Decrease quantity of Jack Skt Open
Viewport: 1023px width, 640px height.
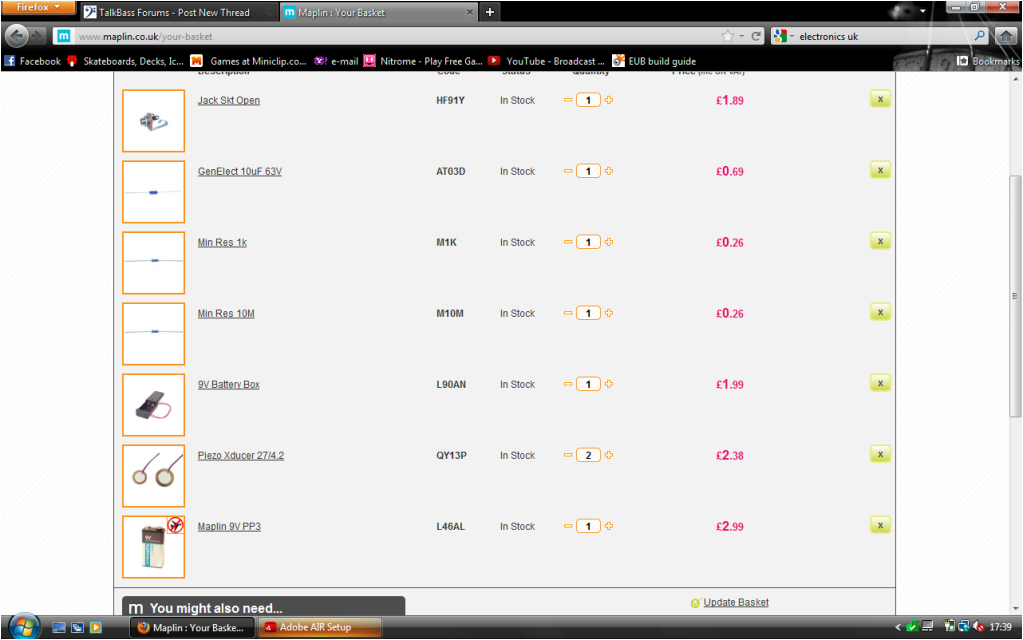pyautogui.click(x=568, y=100)
